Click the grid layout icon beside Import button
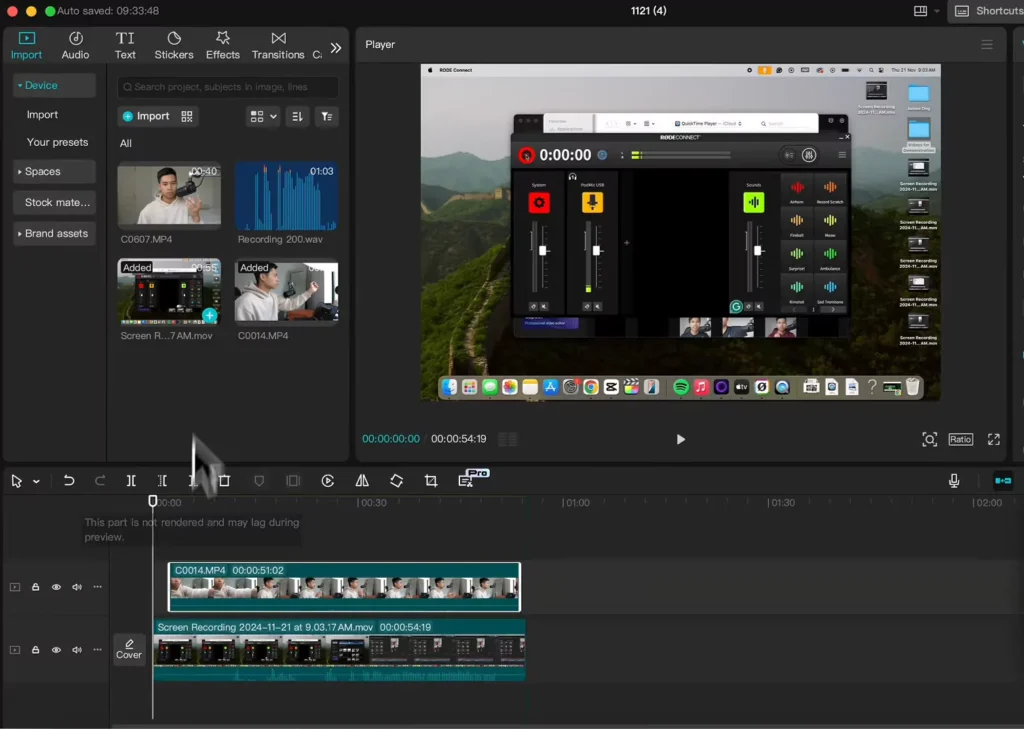This screenshot has height=729, width=1024. 187,116
